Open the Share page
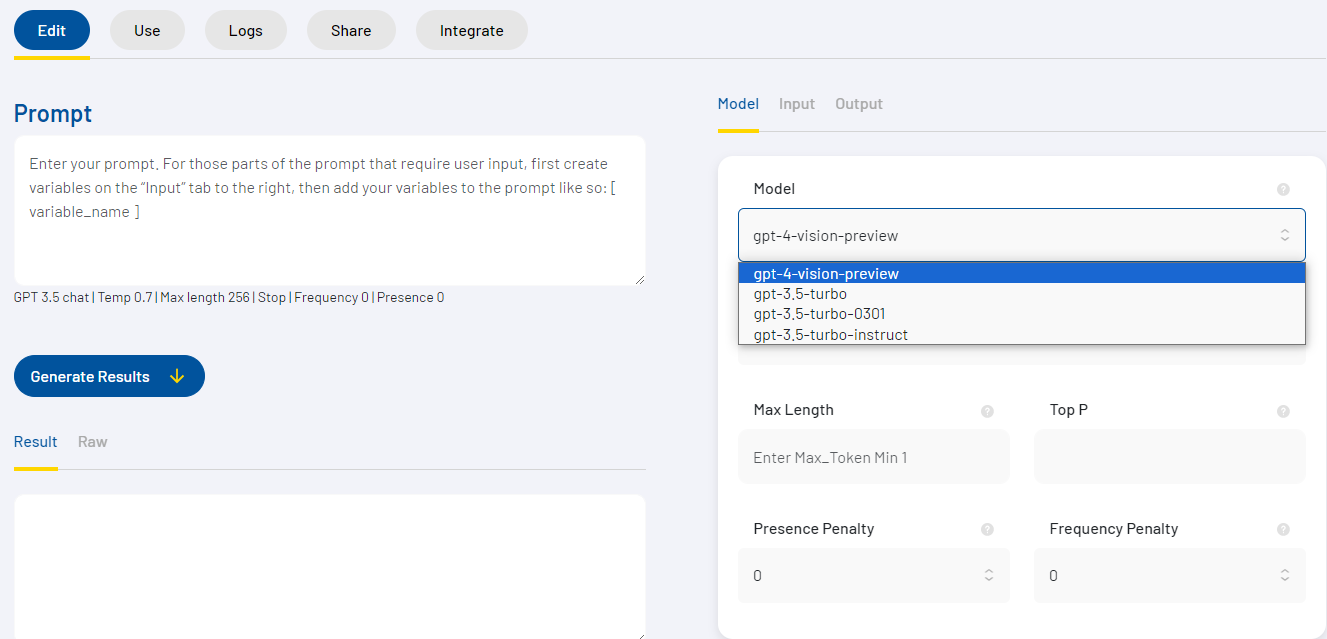This screenshot has width=1327, height=639. (351, 31)
